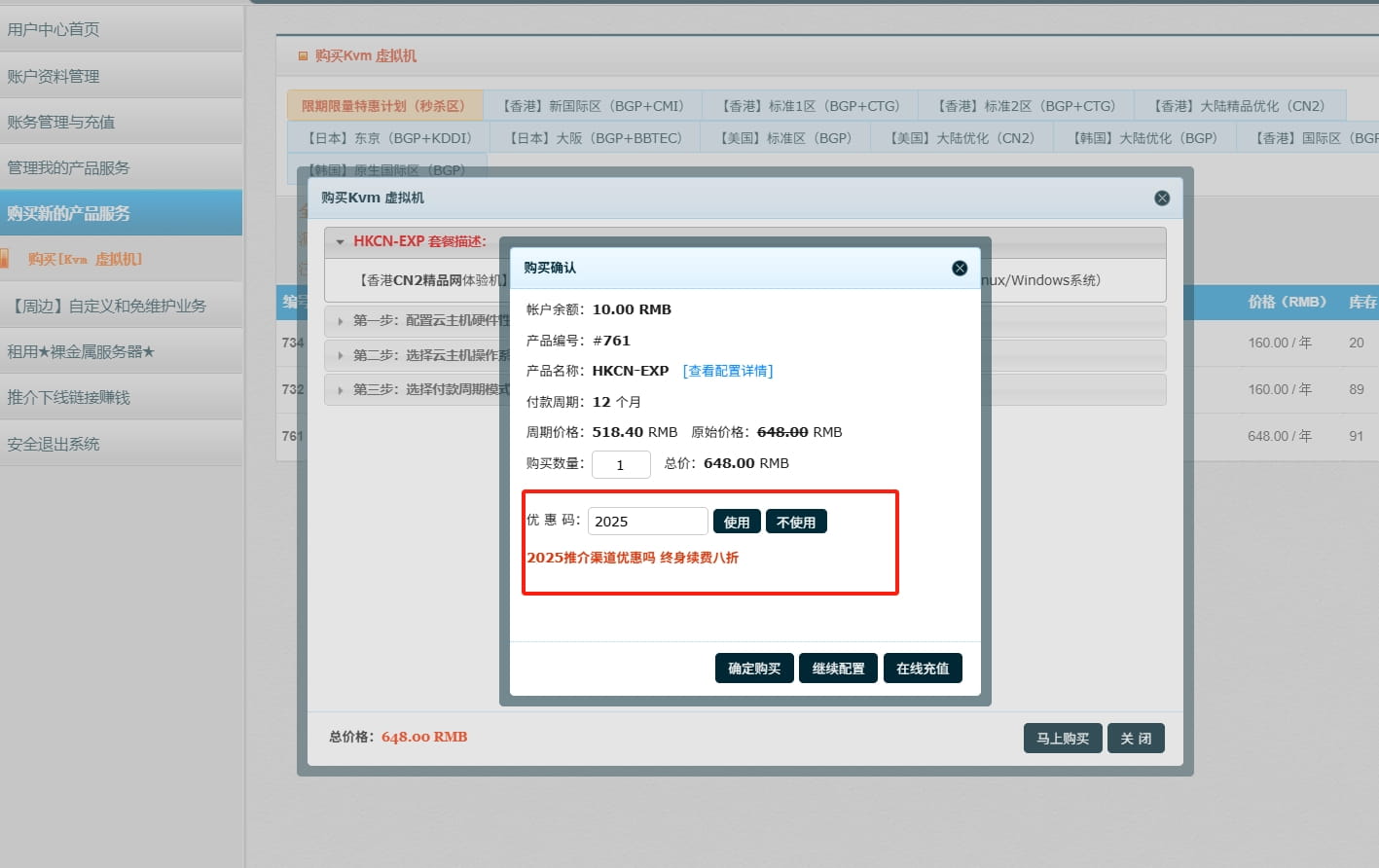Image resolution: width=1379 pixels, height=868 pixels.
Task: Close the 购买Kvm 虚拟机 popup window
Action: [x=1161, y=198]
